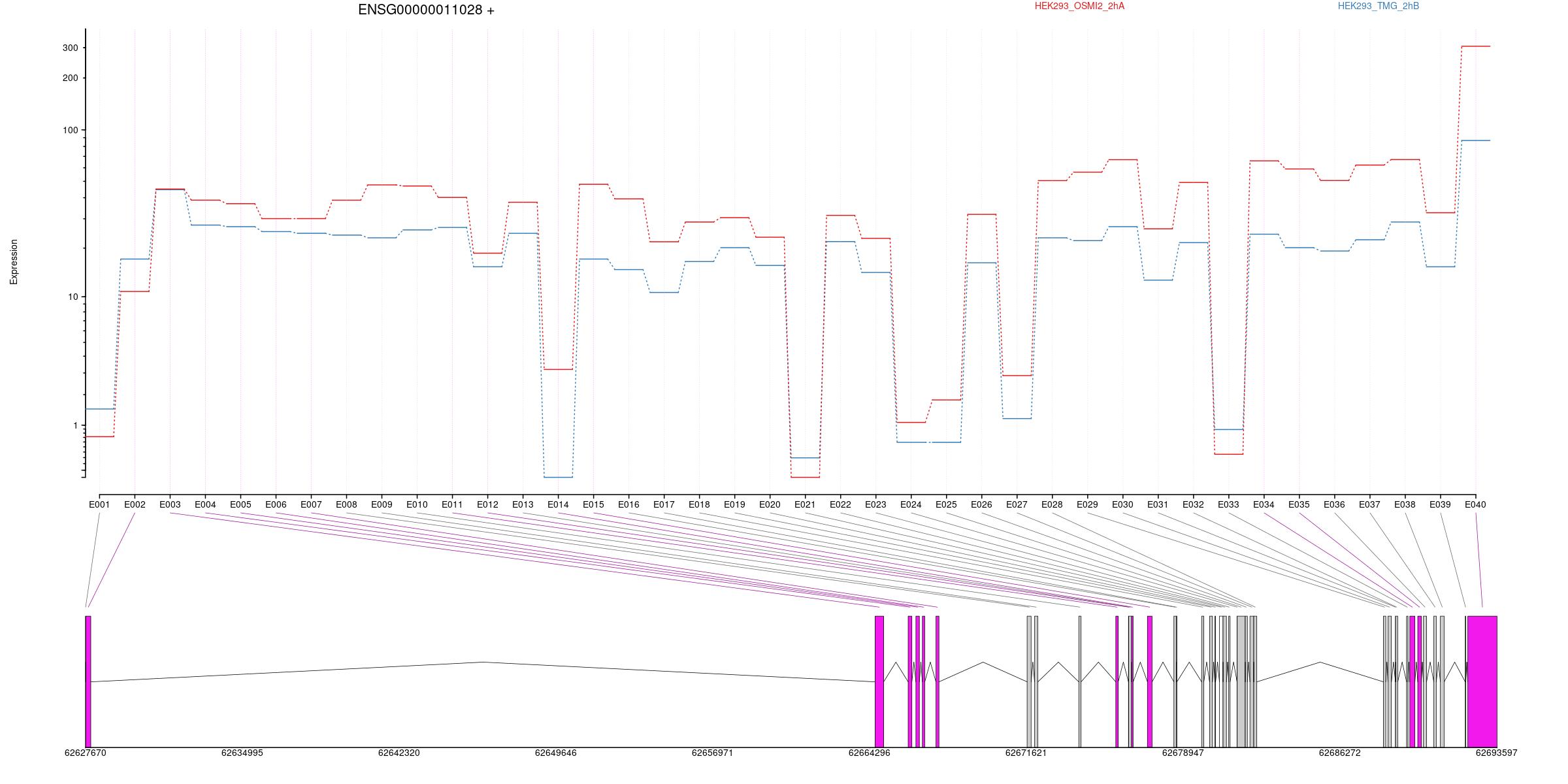The width and height of the screenshot is (1568, 784).
Task: Select exon label E028
Action: point(1052,504)
